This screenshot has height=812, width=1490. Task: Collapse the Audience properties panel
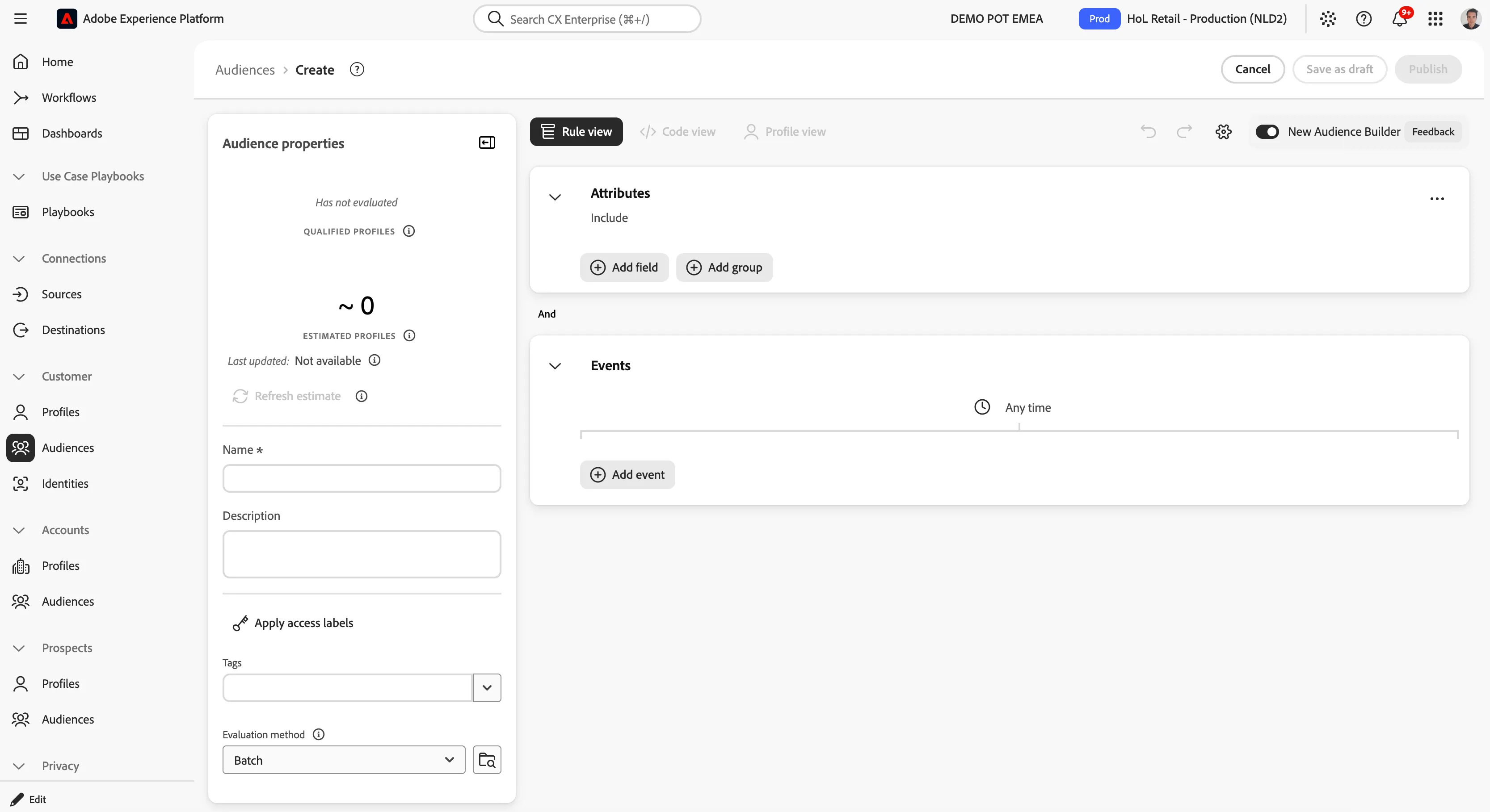click(x=487, y=143)
